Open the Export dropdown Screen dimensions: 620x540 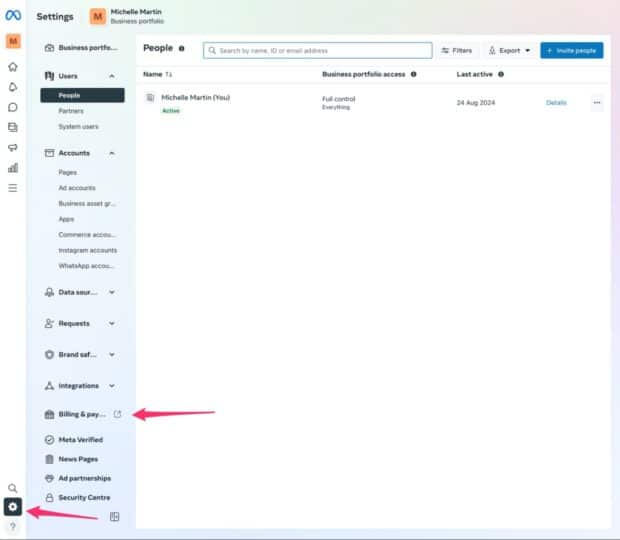click(509, 51)
